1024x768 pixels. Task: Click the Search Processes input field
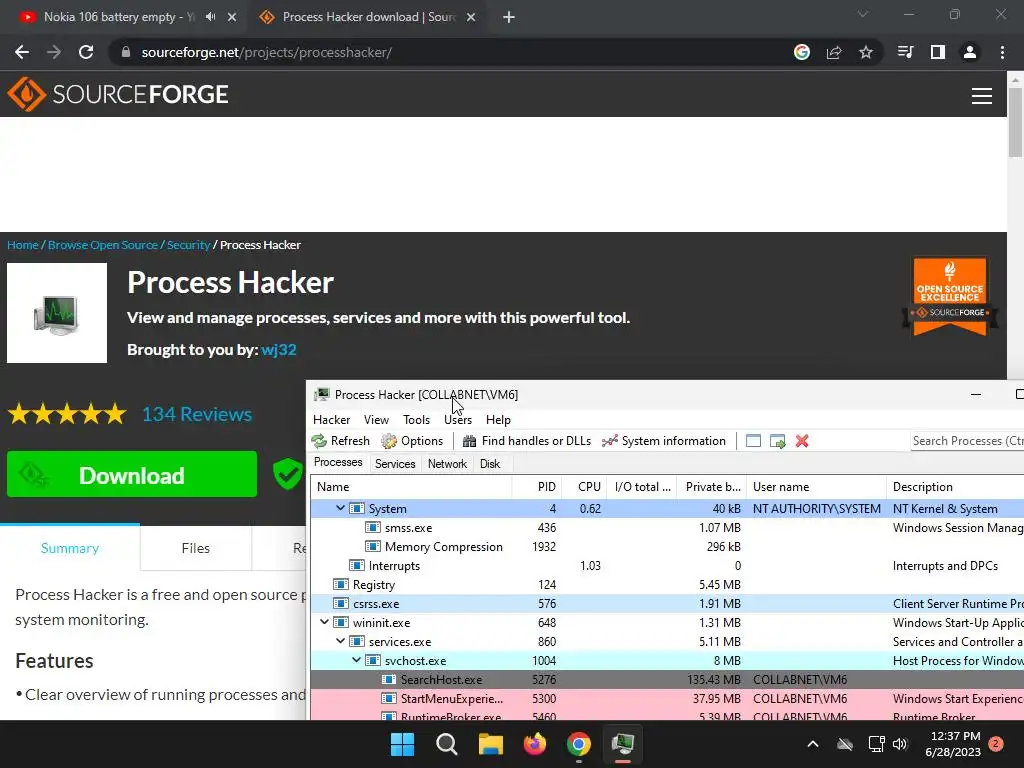click(x=967, y=441)
